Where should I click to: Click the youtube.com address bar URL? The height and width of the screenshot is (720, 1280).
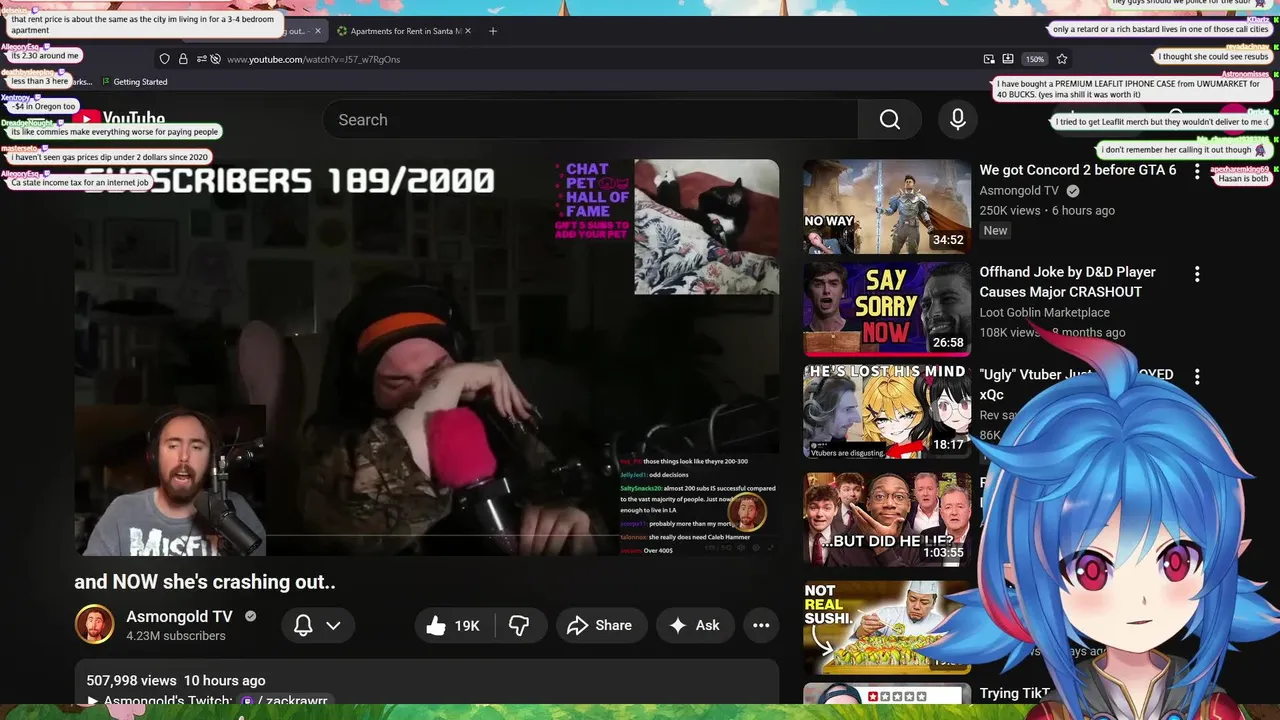313,59
